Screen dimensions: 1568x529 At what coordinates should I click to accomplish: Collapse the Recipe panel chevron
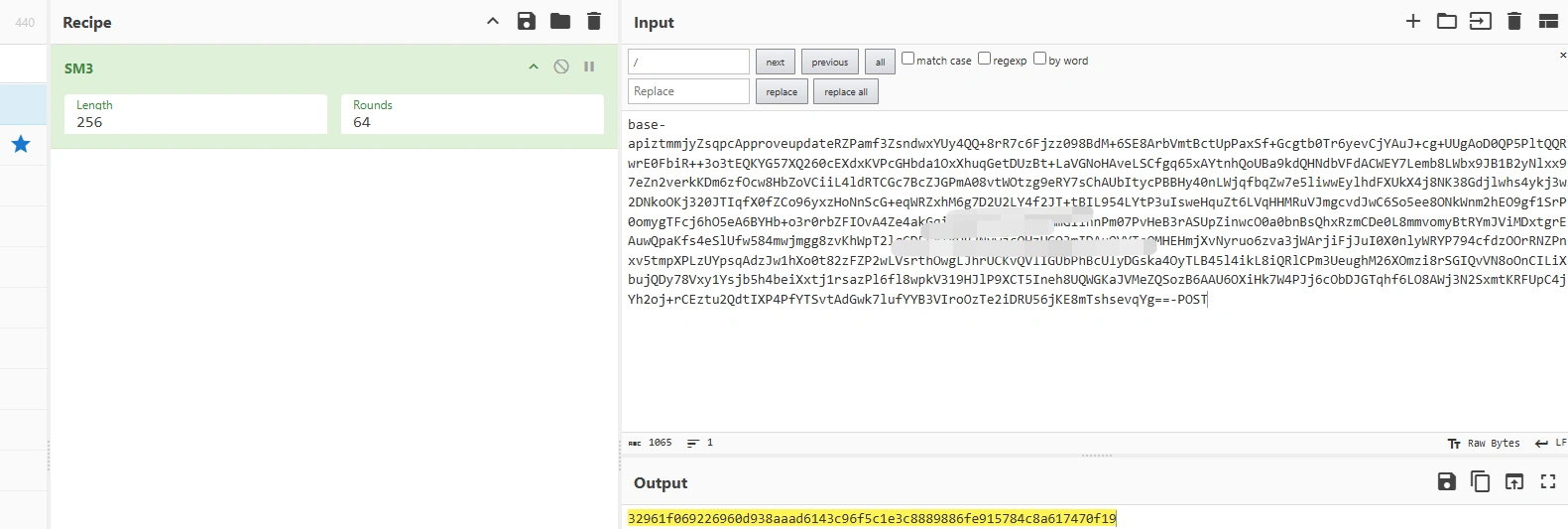(x=493, y=22)
